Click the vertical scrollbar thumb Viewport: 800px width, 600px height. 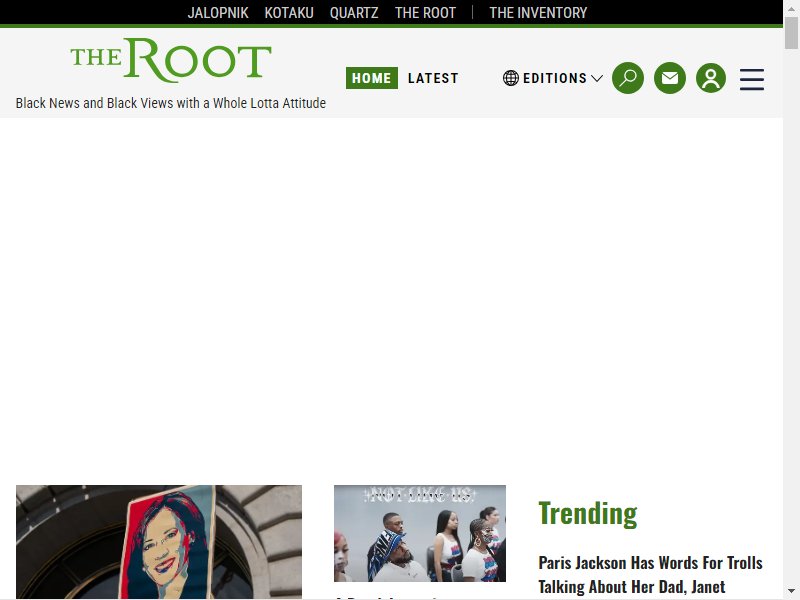(x=791, y=33)
